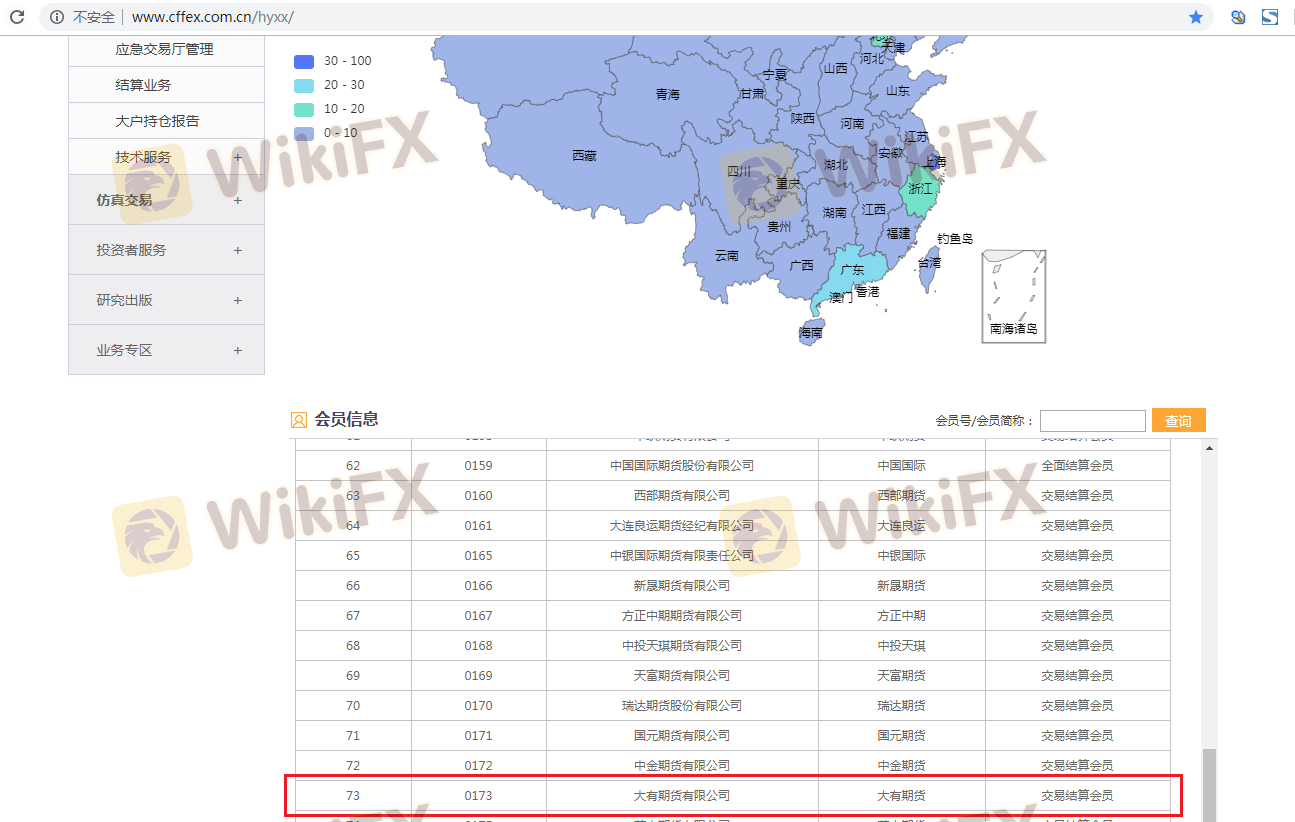Click the bookmark star icon
The image size is (1295, 822).
pyautogui.click(x=1196, y=17)
